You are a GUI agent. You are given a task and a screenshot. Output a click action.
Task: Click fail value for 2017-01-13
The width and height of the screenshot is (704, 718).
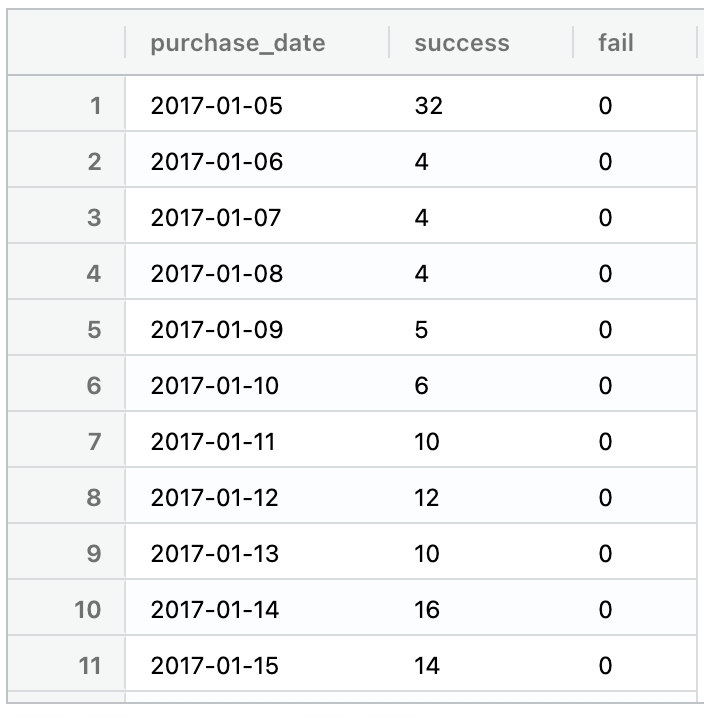click(x=605, y=553)
